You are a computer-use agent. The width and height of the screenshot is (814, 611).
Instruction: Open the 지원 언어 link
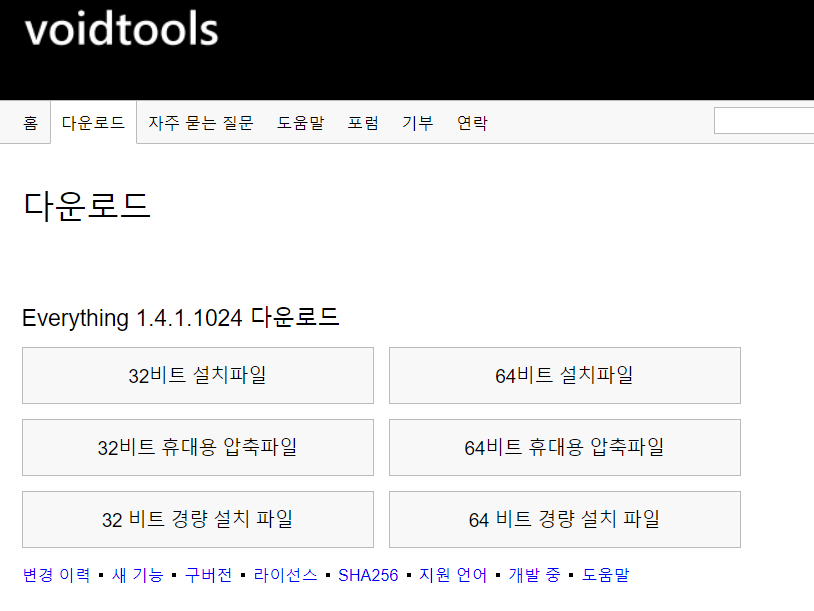pos(453,575)
